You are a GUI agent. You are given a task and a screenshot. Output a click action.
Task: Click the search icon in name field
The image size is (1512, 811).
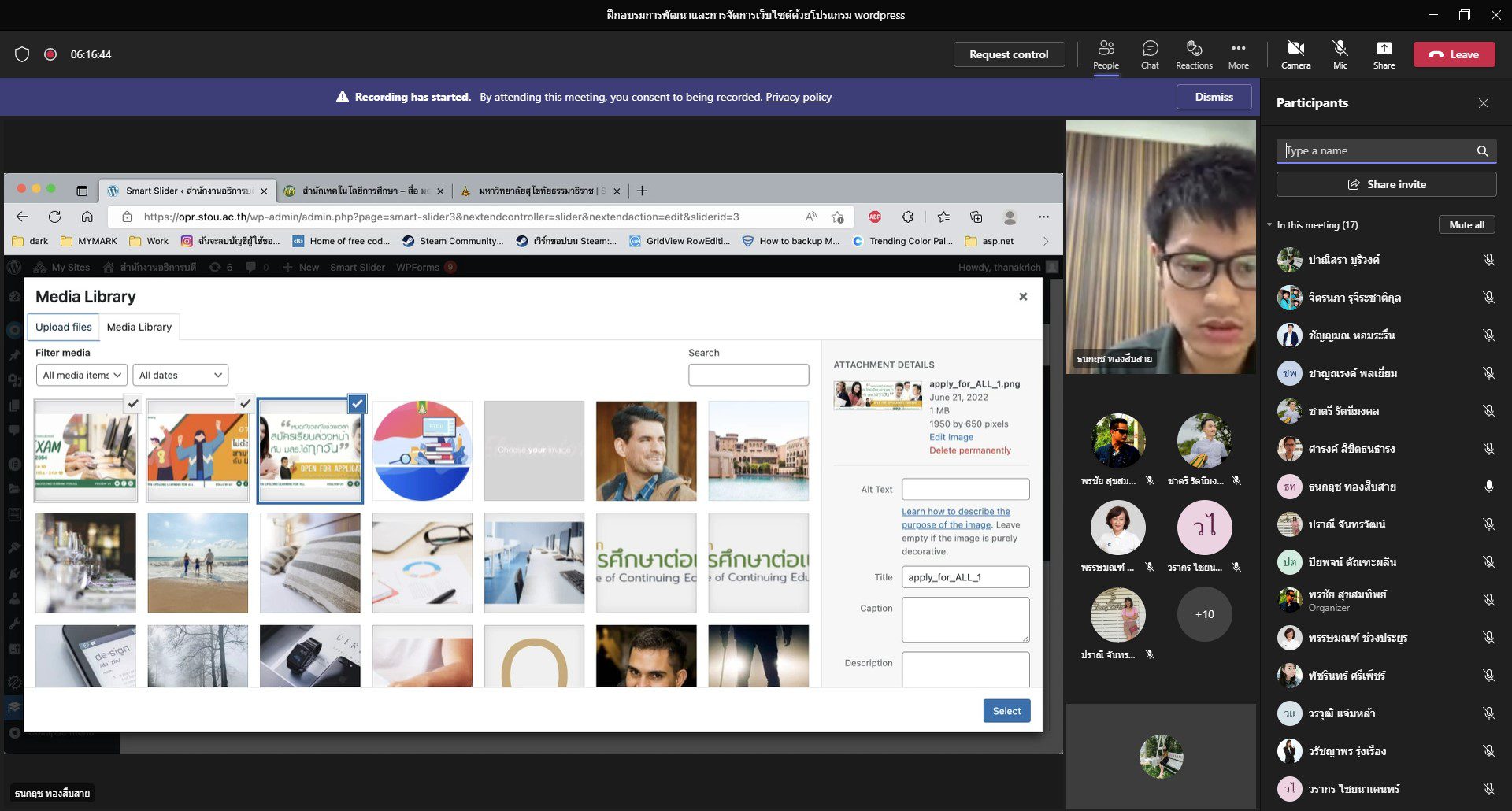pos(1482,151)
